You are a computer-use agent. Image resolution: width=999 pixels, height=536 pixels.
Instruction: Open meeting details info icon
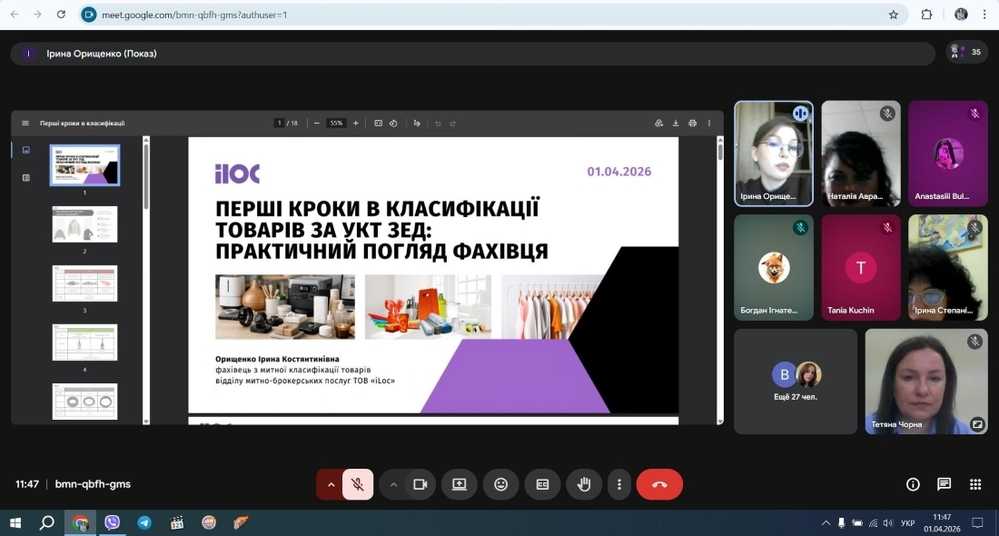tap(912, 484)
